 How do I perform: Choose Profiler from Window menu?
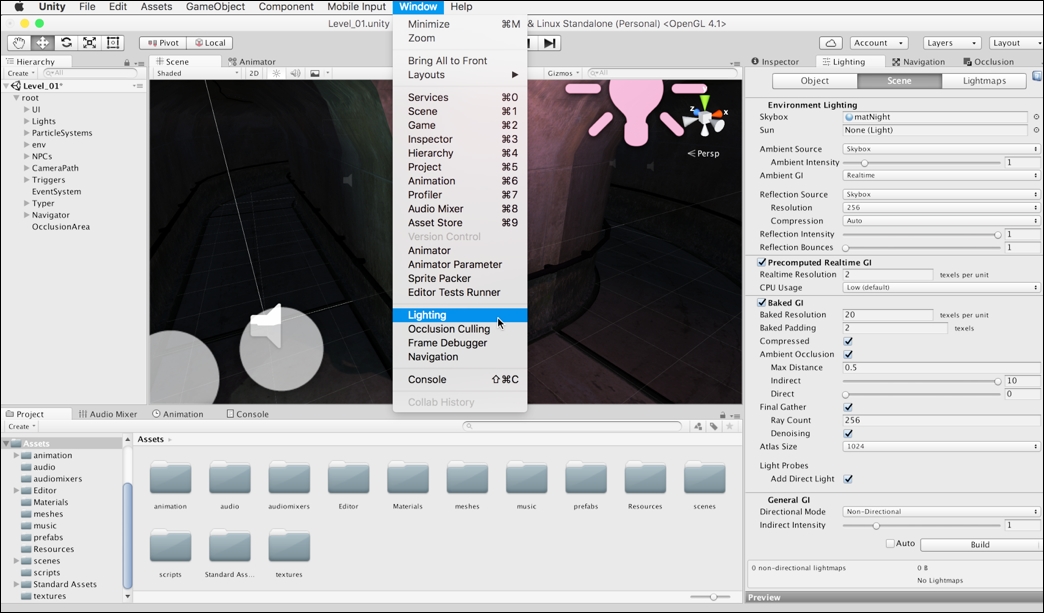click(x=460, y=195)
